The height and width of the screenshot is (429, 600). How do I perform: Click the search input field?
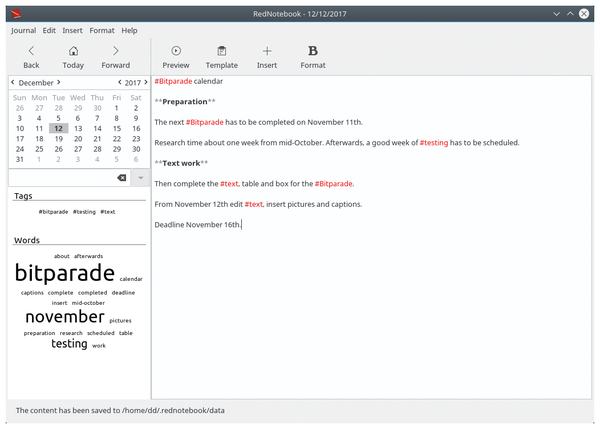[70, 178]
